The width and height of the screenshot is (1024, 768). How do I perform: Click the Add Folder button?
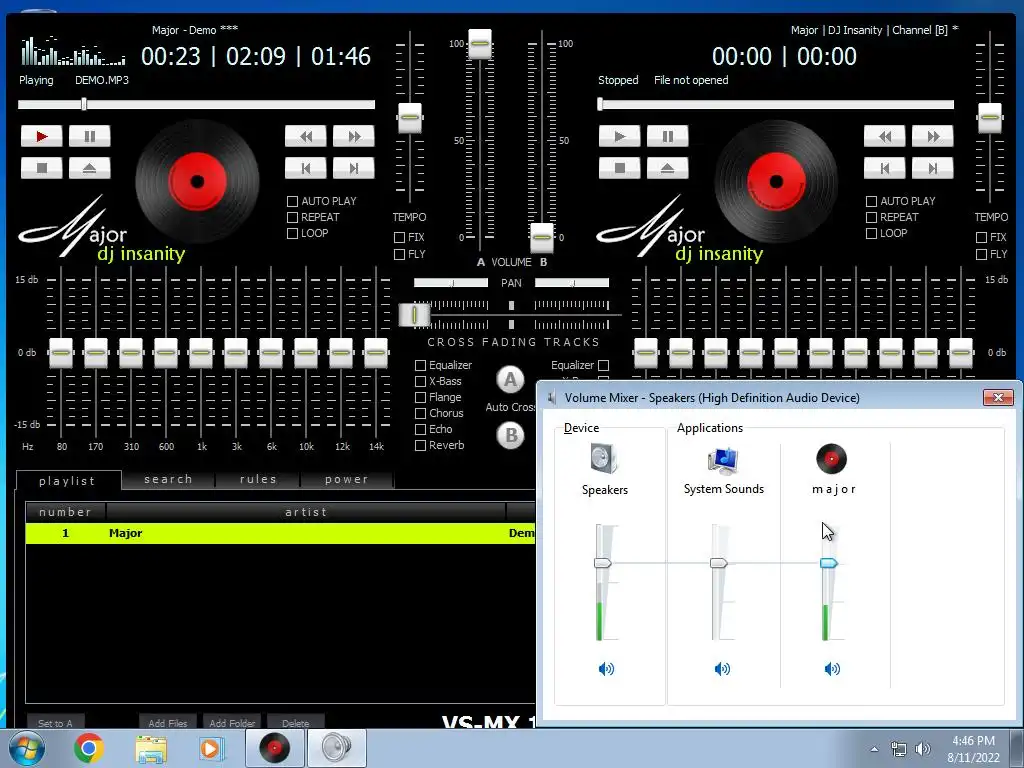tap(232, 722)
